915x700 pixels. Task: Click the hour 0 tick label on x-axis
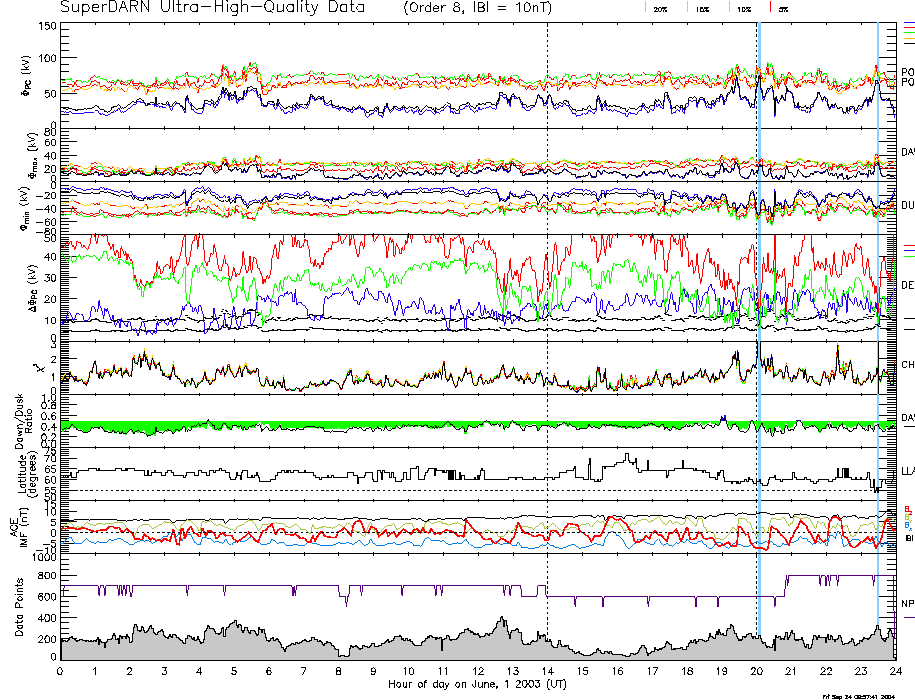click(x=61, y=671)
